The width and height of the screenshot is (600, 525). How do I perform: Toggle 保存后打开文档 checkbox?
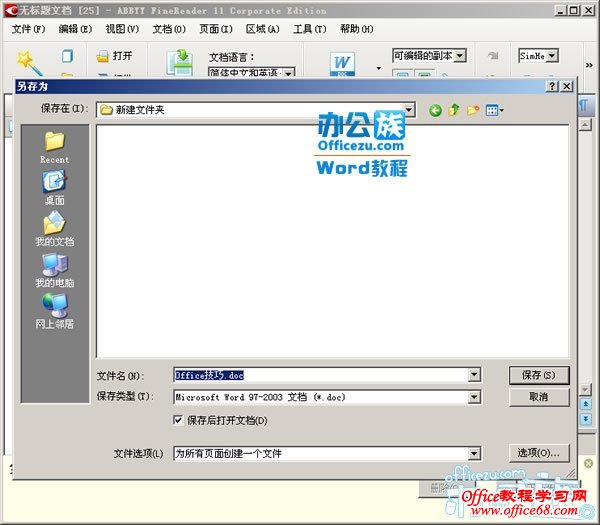(178, 420)
